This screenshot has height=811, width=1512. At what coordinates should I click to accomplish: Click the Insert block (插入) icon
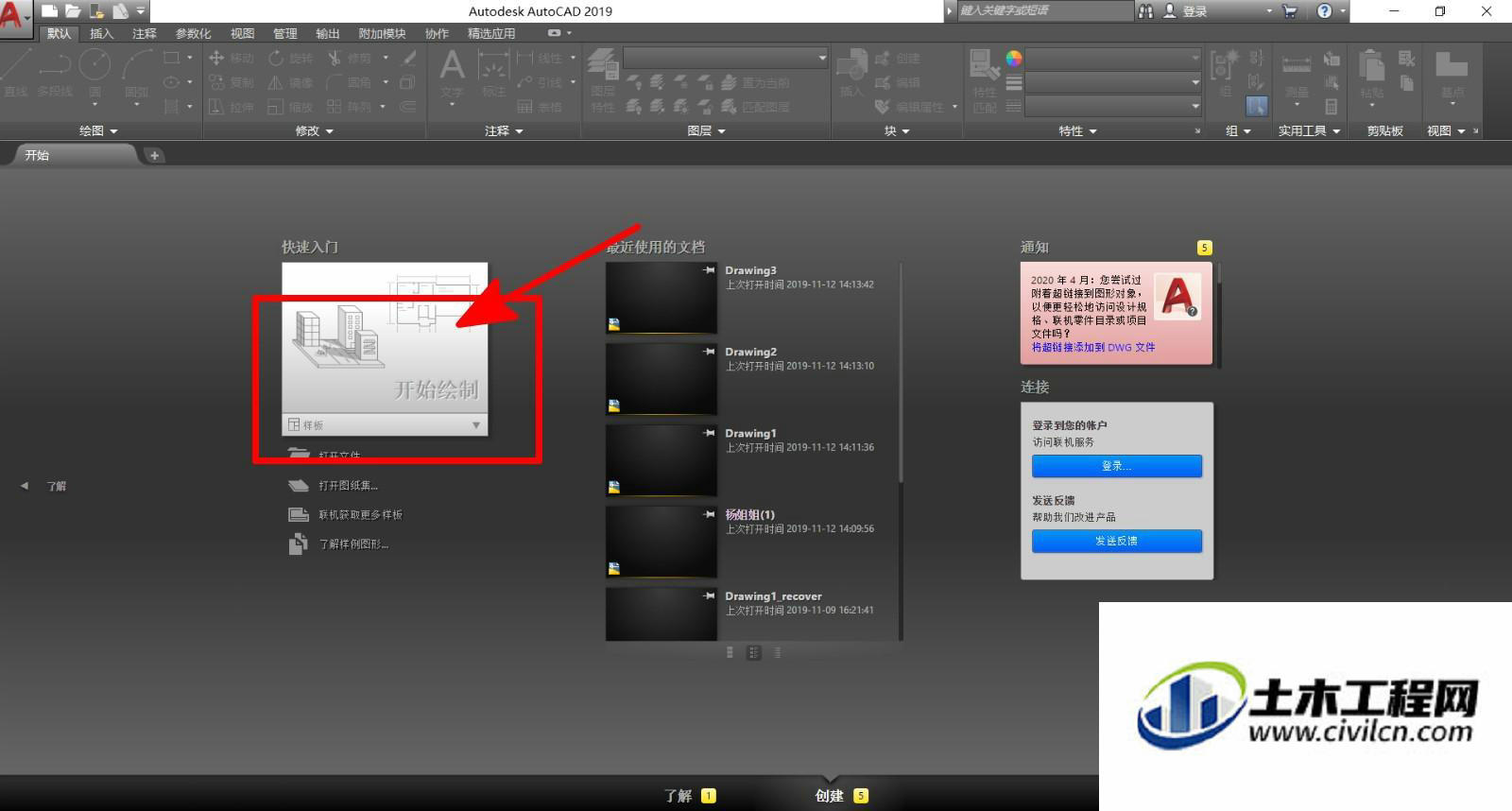(851, 74)
